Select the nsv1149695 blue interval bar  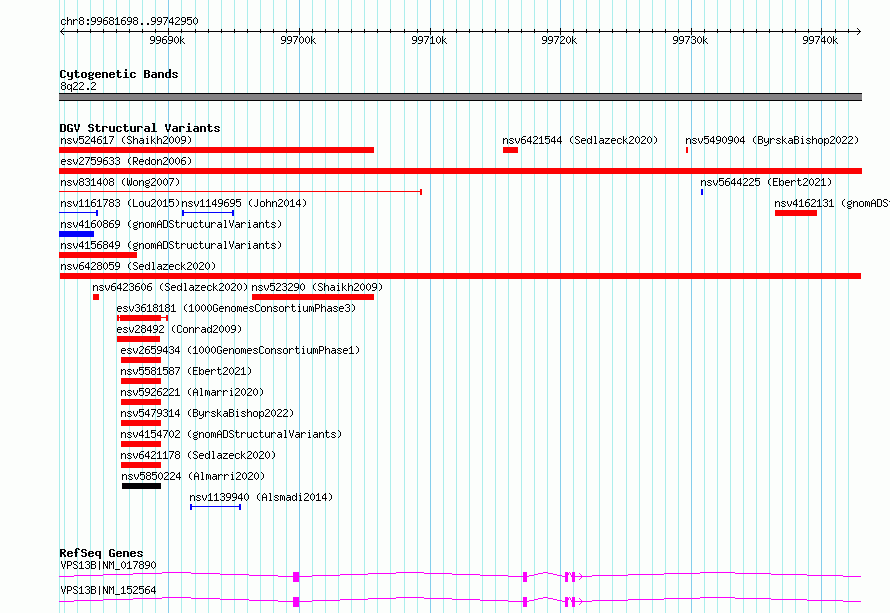[x=208, y=213]
